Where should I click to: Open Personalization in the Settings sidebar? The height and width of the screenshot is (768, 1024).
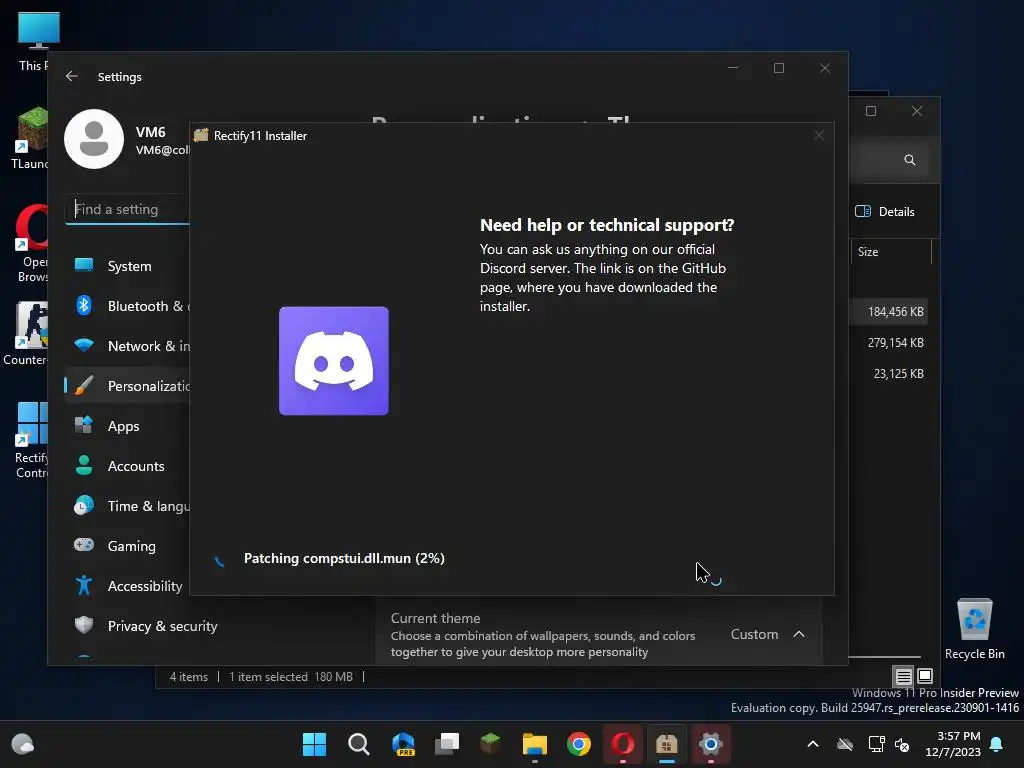point(129,385)
